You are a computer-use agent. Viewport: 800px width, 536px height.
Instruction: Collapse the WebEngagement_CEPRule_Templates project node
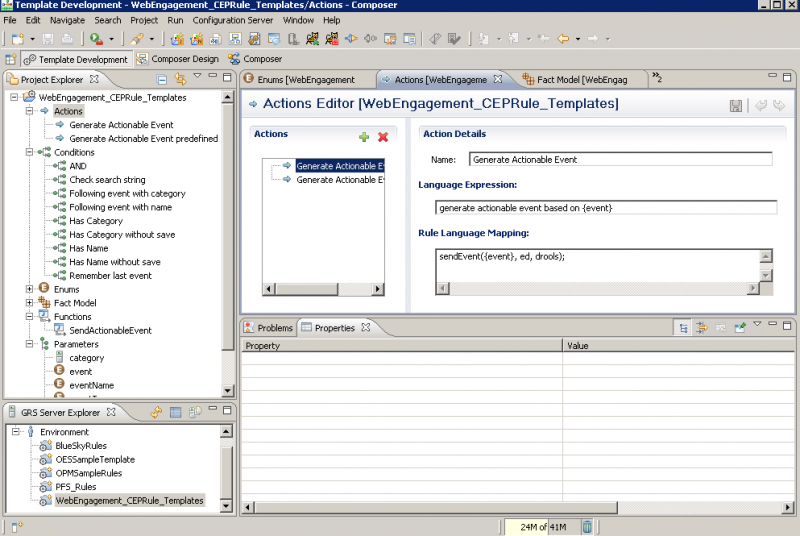pyautogui.click(x=14, y=97)
